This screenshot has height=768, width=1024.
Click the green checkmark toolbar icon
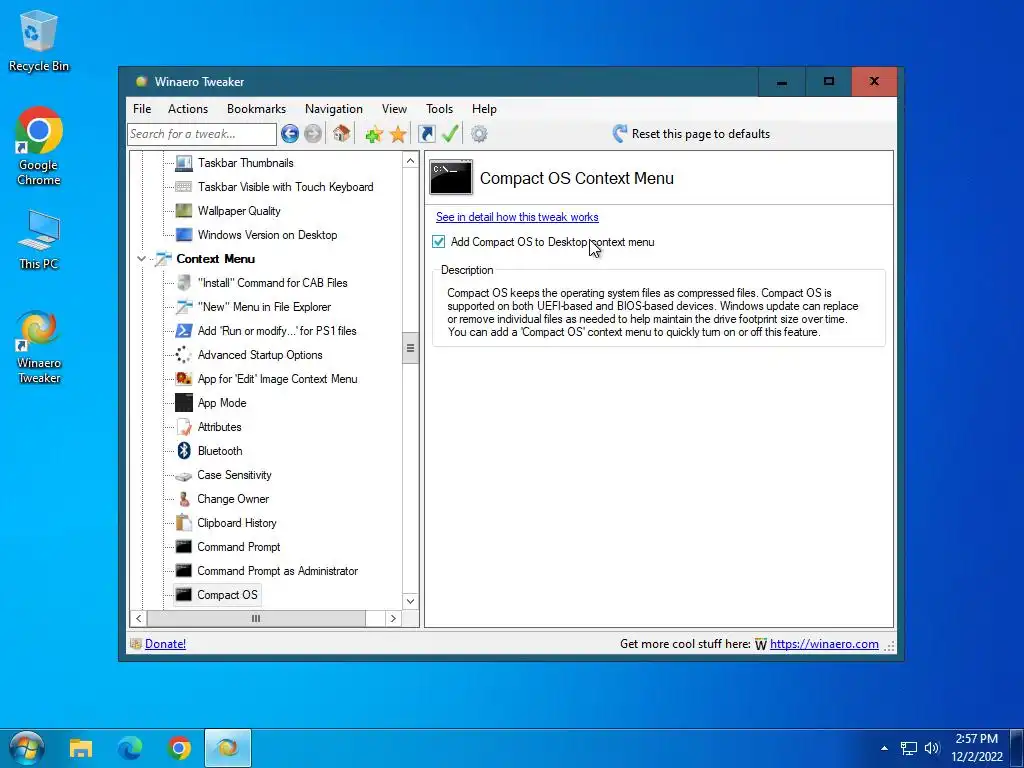click(x=450, y=134)
